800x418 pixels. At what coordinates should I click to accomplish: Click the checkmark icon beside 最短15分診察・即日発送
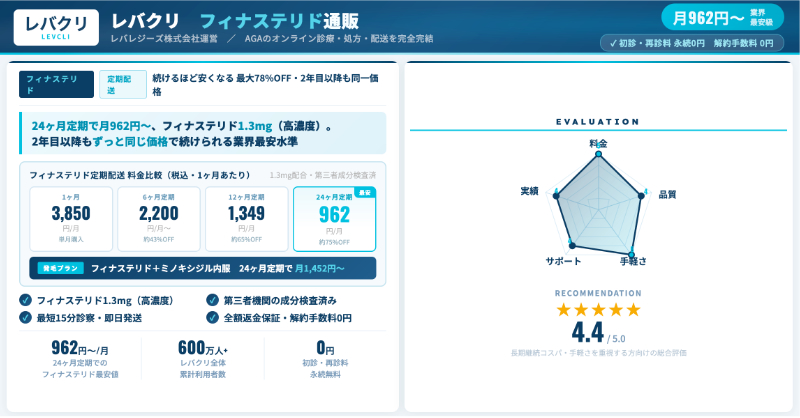click(x=25, y=317)
